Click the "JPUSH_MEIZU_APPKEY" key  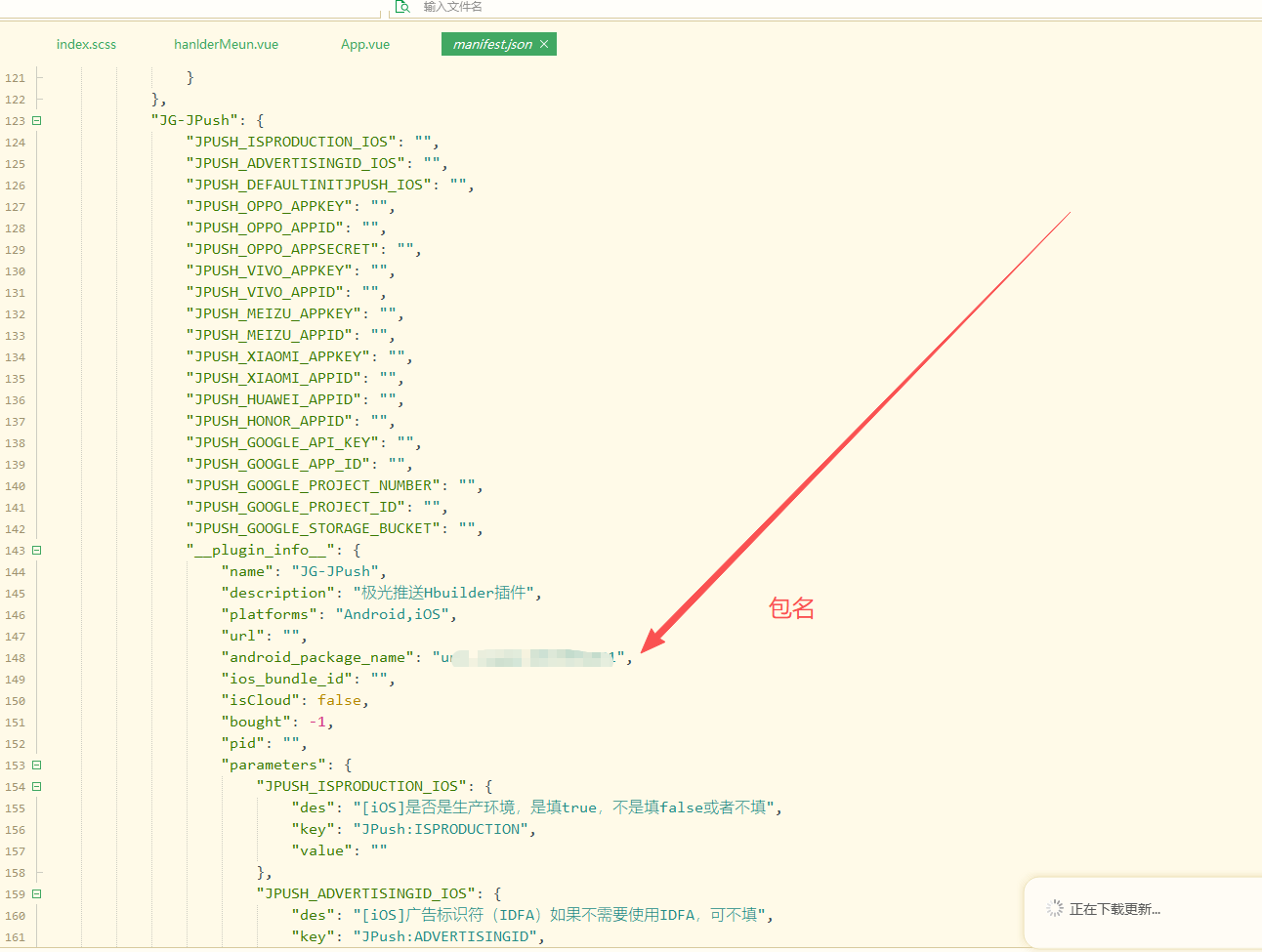click(x=273, y=313)
